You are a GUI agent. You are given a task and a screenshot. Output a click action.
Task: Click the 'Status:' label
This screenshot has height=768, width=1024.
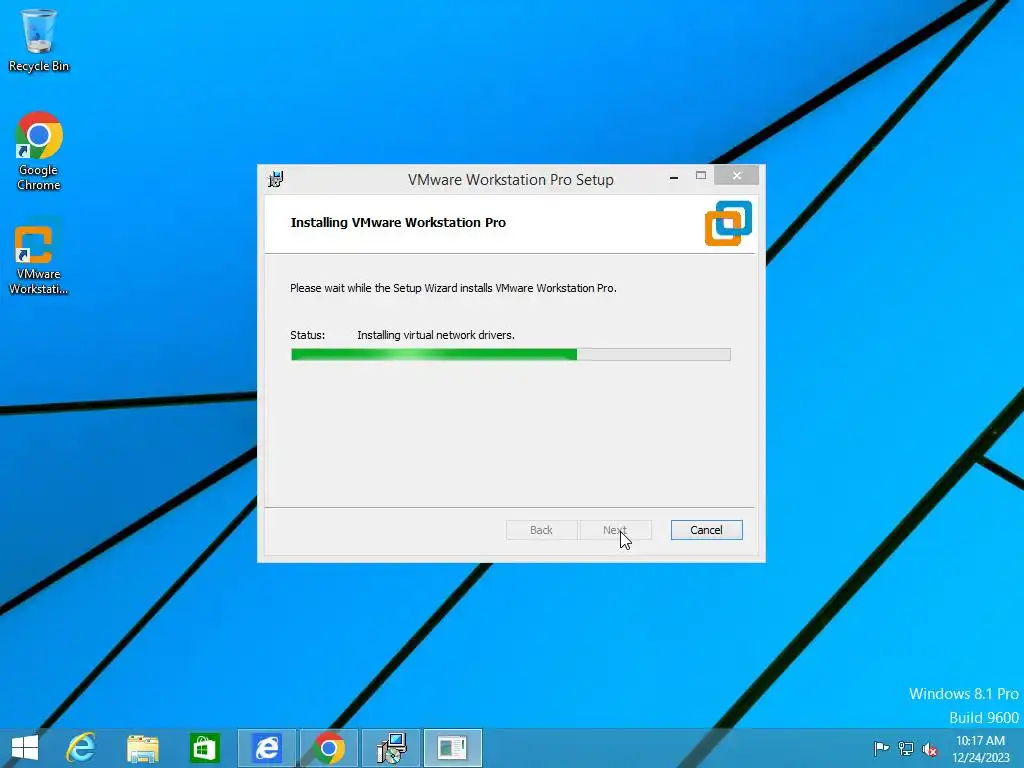point(308,335)
